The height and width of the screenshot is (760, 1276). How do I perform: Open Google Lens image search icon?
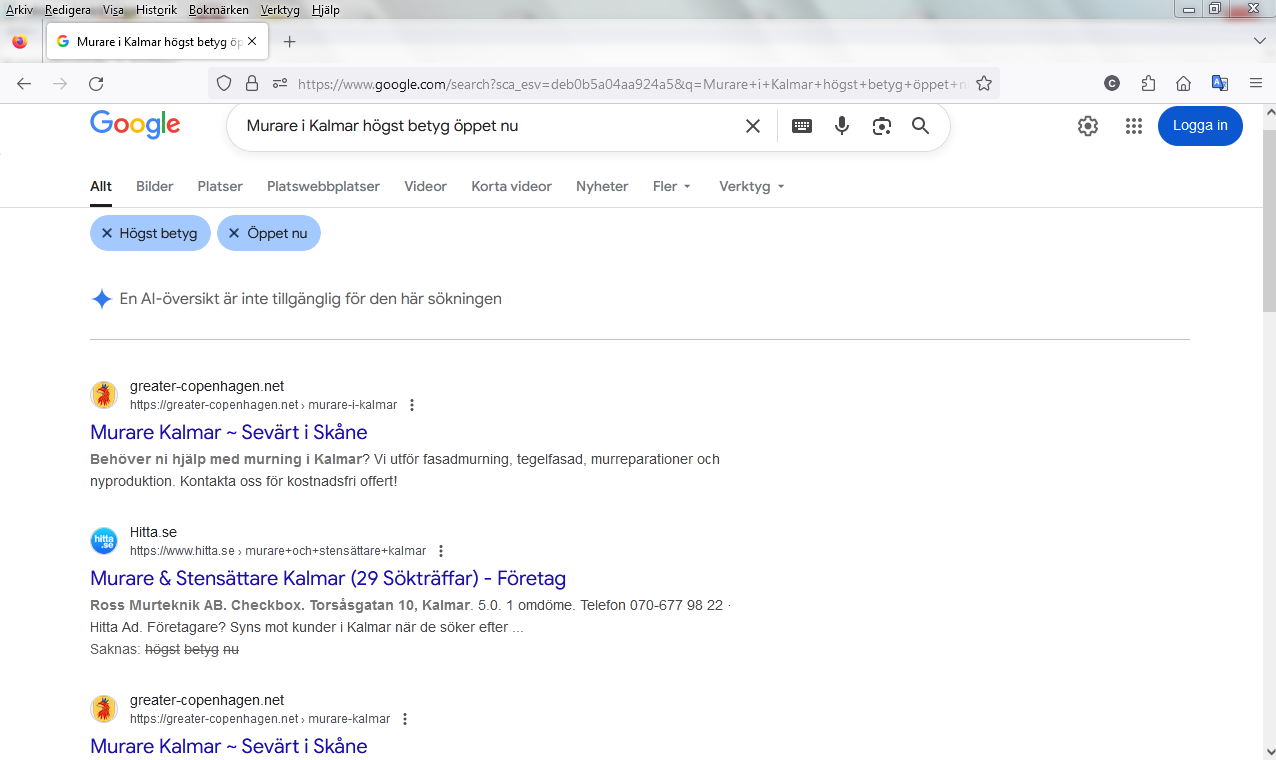(881, 126)
